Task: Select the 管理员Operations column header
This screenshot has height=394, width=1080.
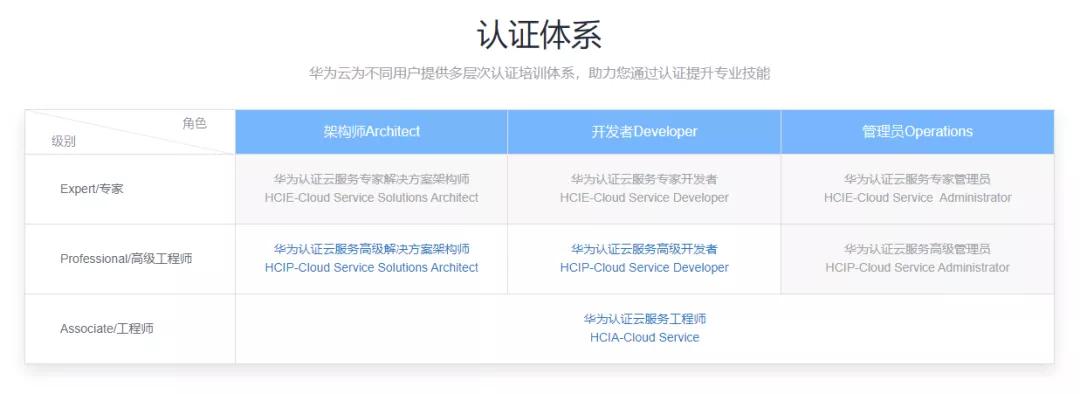Action: coord(917,132)
